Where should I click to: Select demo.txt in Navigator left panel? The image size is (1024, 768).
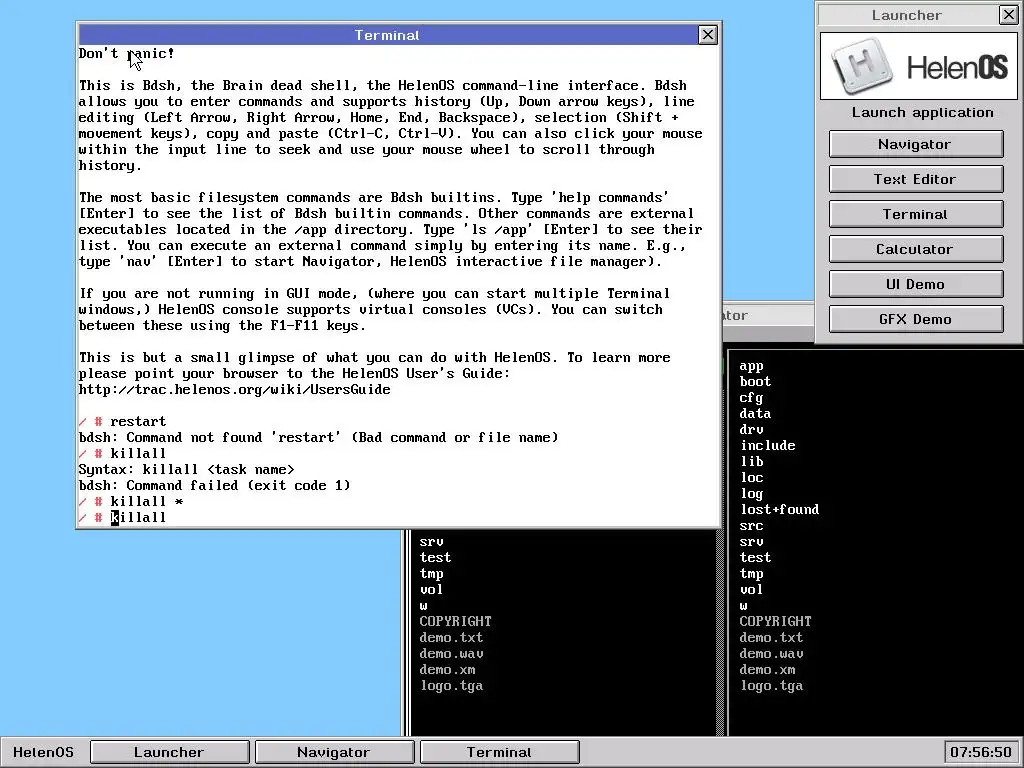point(451,637)
